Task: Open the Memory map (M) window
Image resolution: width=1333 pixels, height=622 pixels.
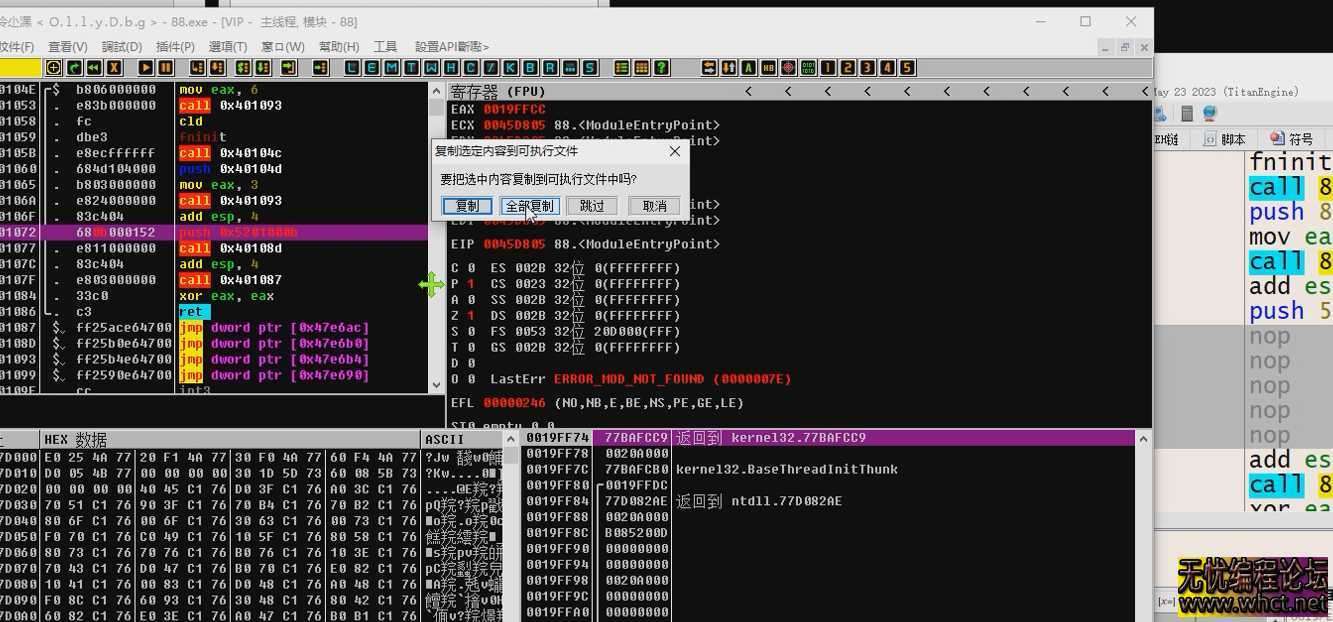Action: (391, 68)
